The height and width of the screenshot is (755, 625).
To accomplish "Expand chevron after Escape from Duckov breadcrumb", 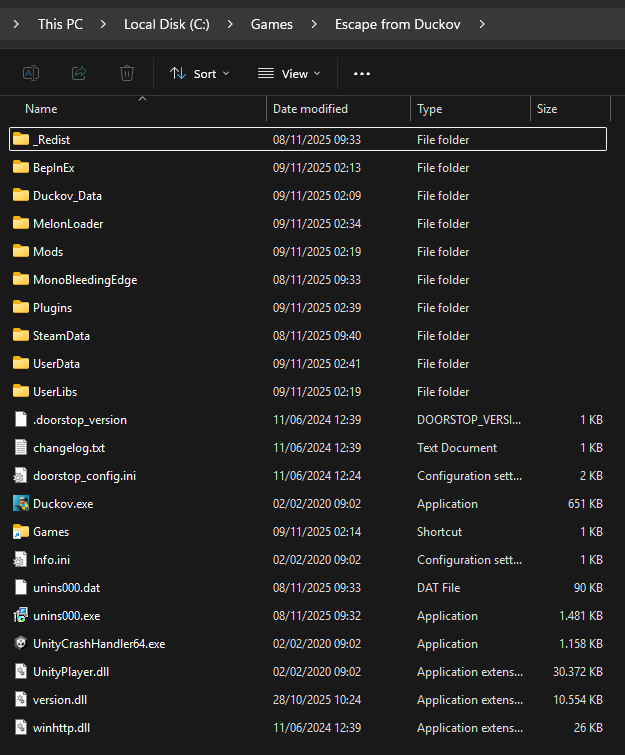I will [x=482, y=24].
